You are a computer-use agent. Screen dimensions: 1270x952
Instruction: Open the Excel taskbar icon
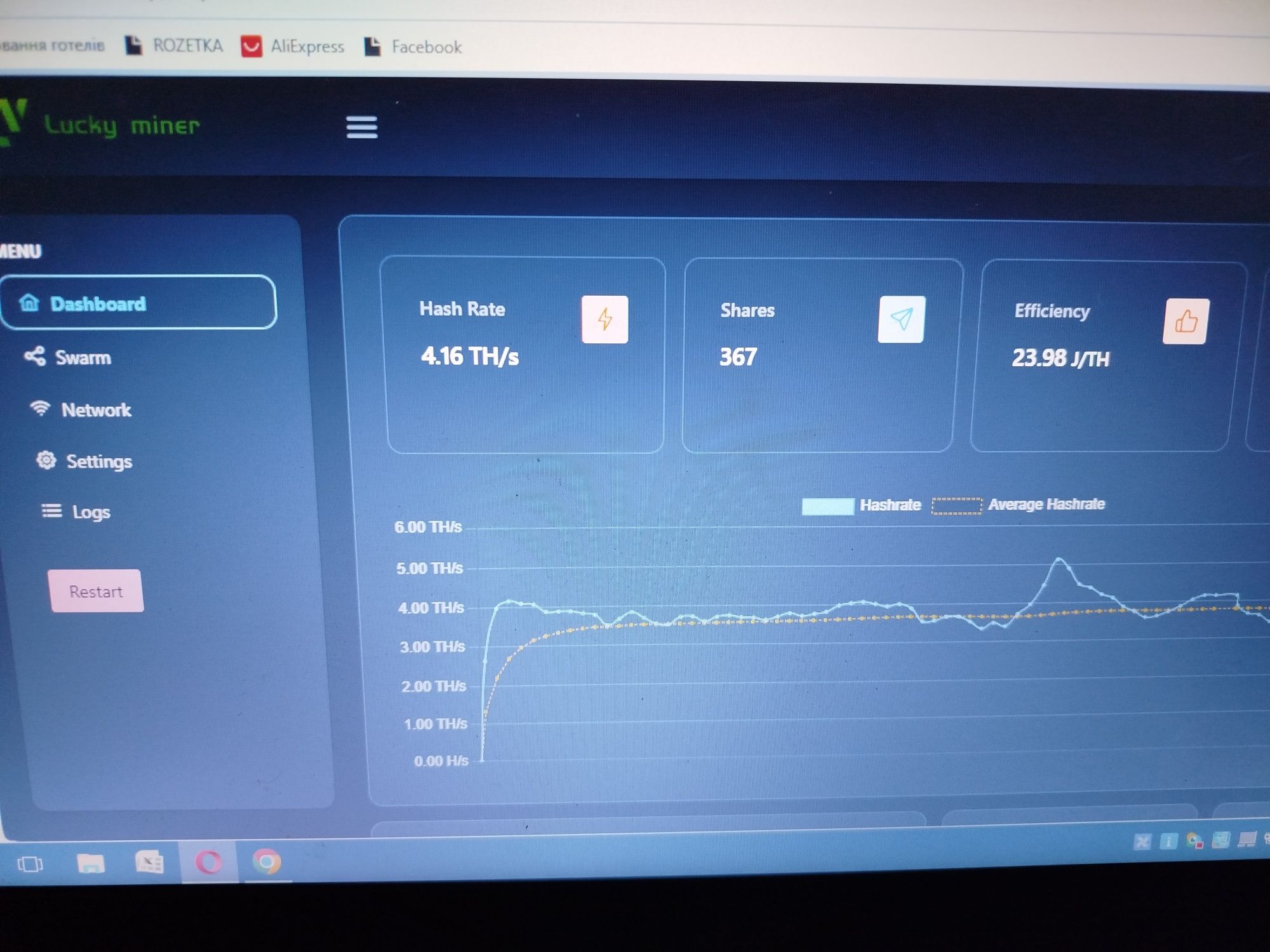[x=150, y=863]
